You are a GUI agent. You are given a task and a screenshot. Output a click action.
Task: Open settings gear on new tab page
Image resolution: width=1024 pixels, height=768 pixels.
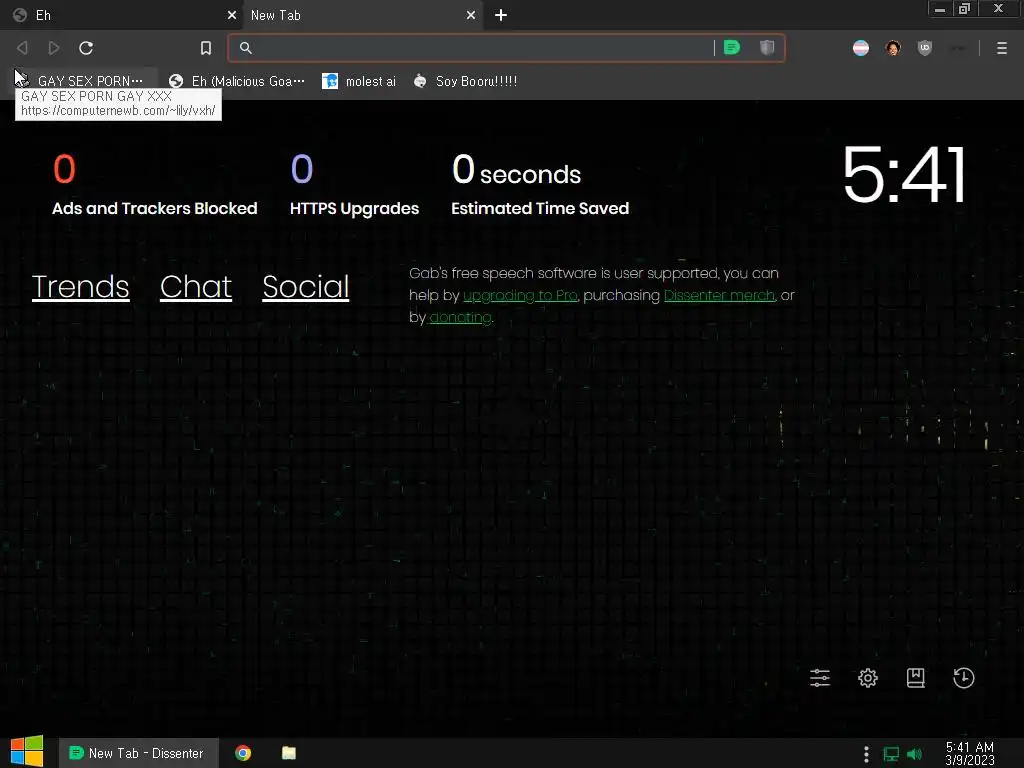point(868,678)
